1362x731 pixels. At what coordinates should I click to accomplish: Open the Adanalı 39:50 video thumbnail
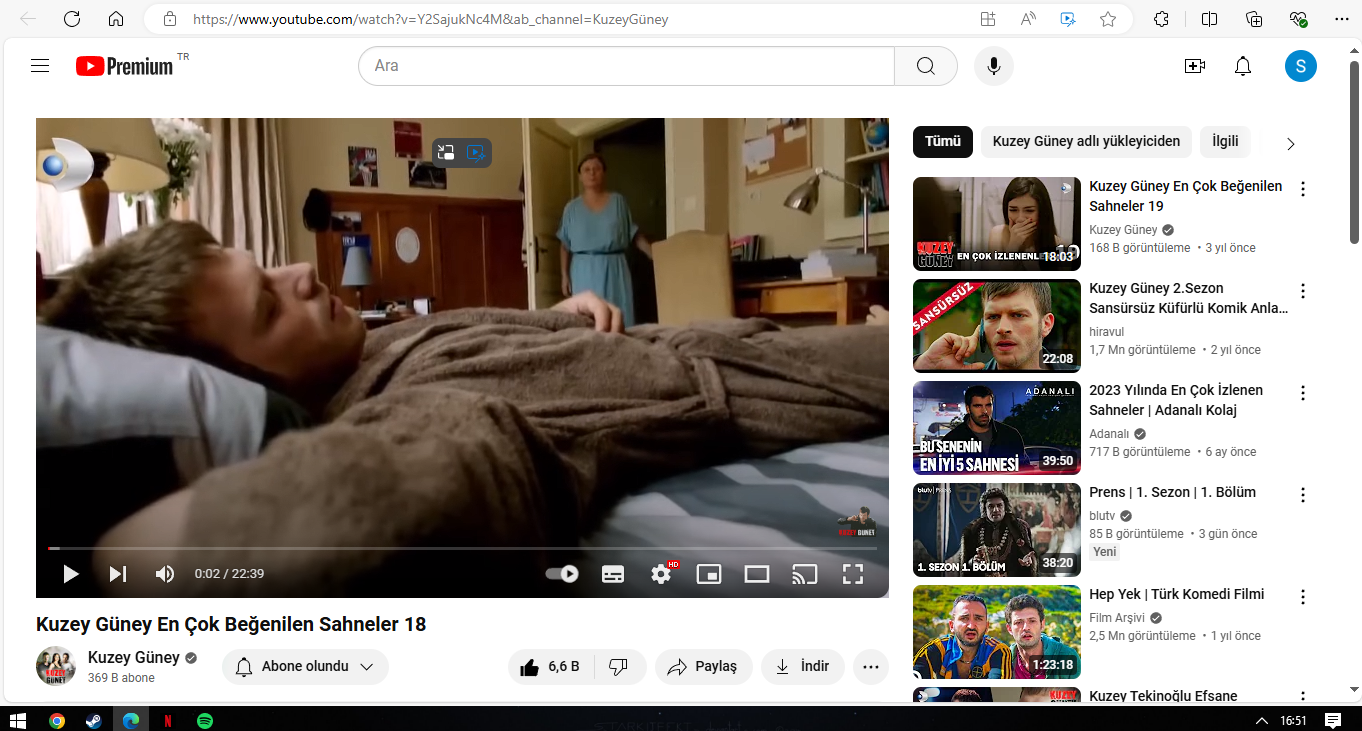[997, 428]
